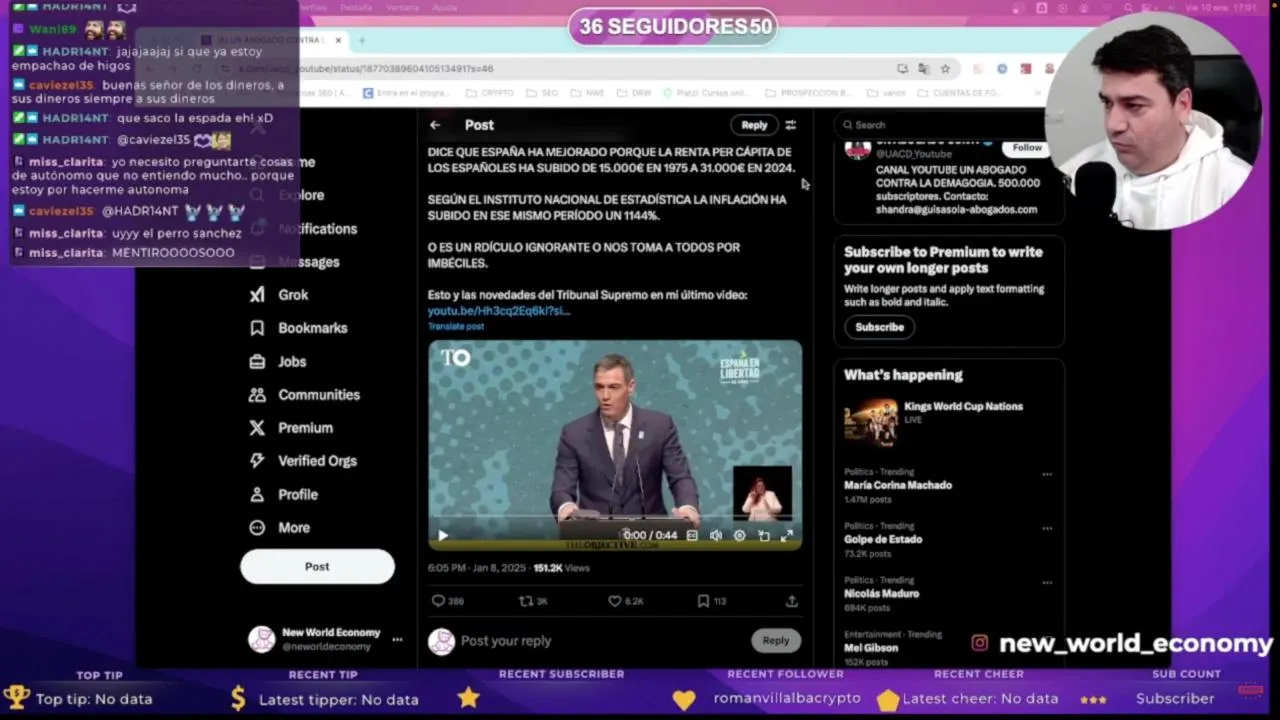Open a new browser tab with plus
The width and height of the screenshot is (1280, 720).
(362, 40)
